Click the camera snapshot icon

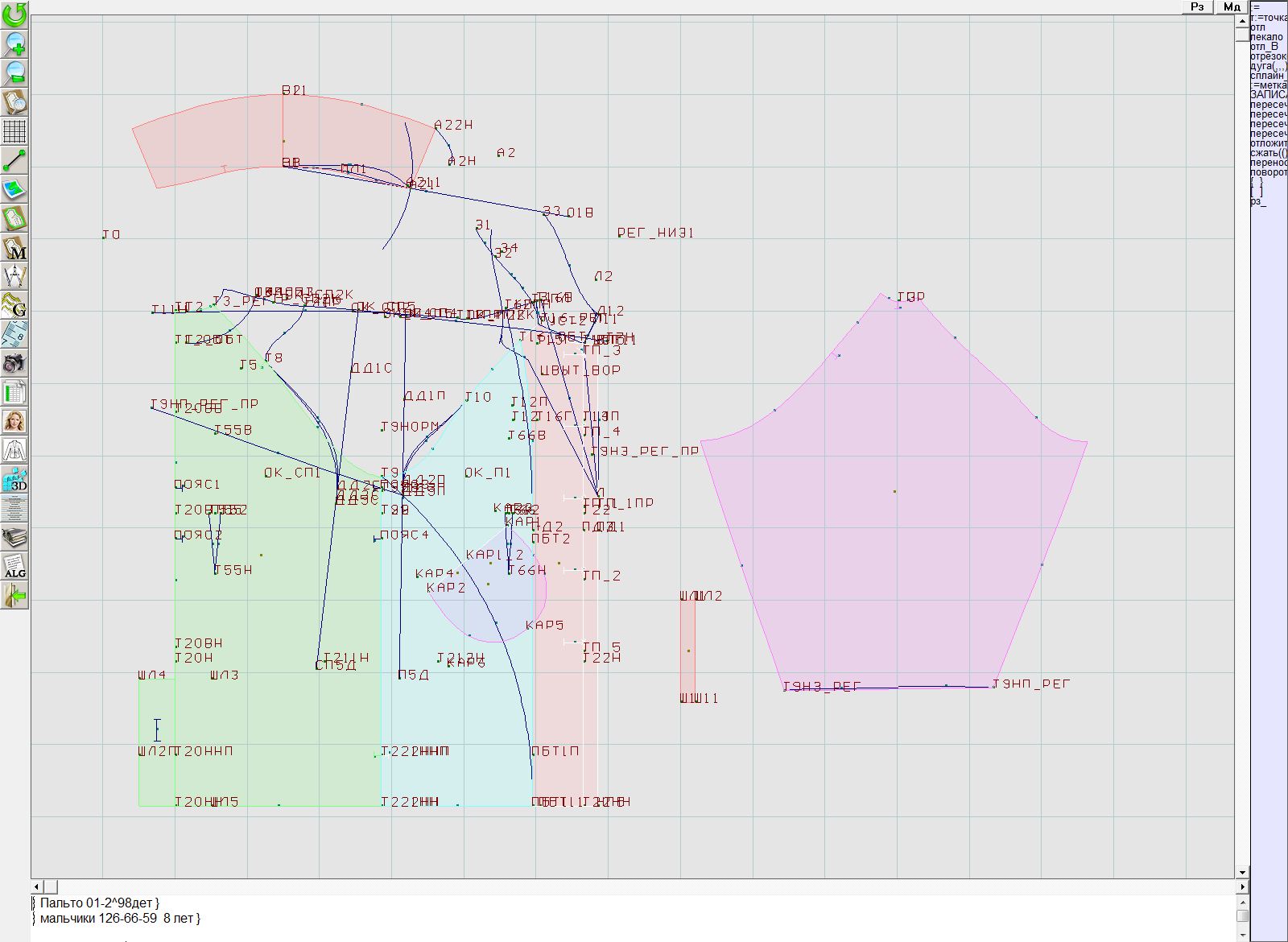click(x=14, y=363)
